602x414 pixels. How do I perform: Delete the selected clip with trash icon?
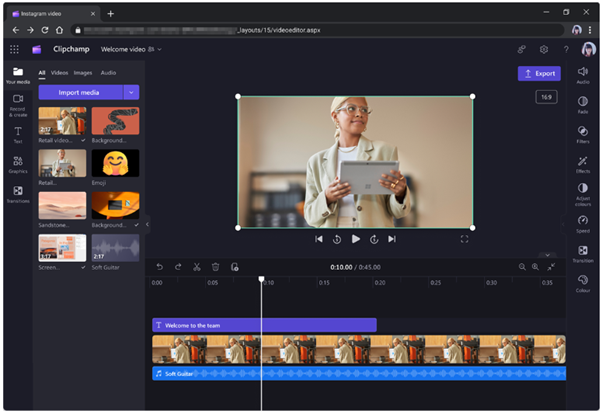click(215, 267)
